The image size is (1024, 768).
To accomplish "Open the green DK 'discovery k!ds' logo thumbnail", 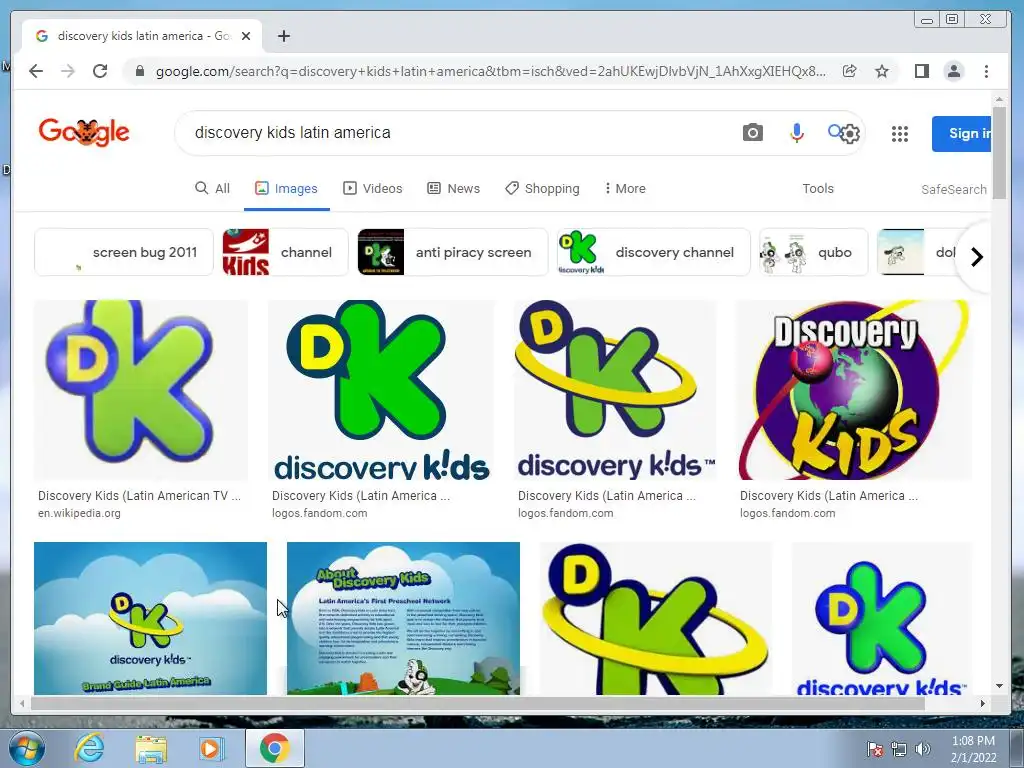I will pos(381,391).
